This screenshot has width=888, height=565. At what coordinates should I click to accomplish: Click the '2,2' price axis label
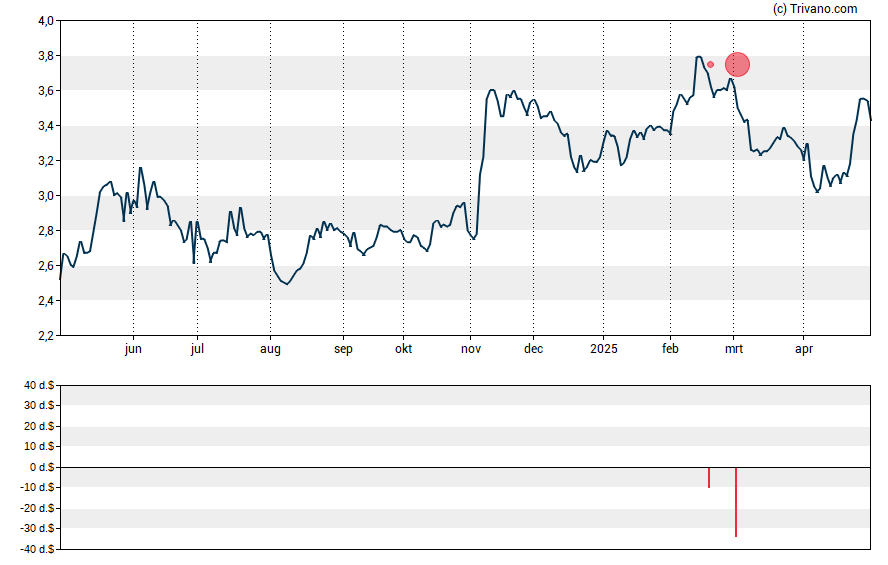pos(46,336)
